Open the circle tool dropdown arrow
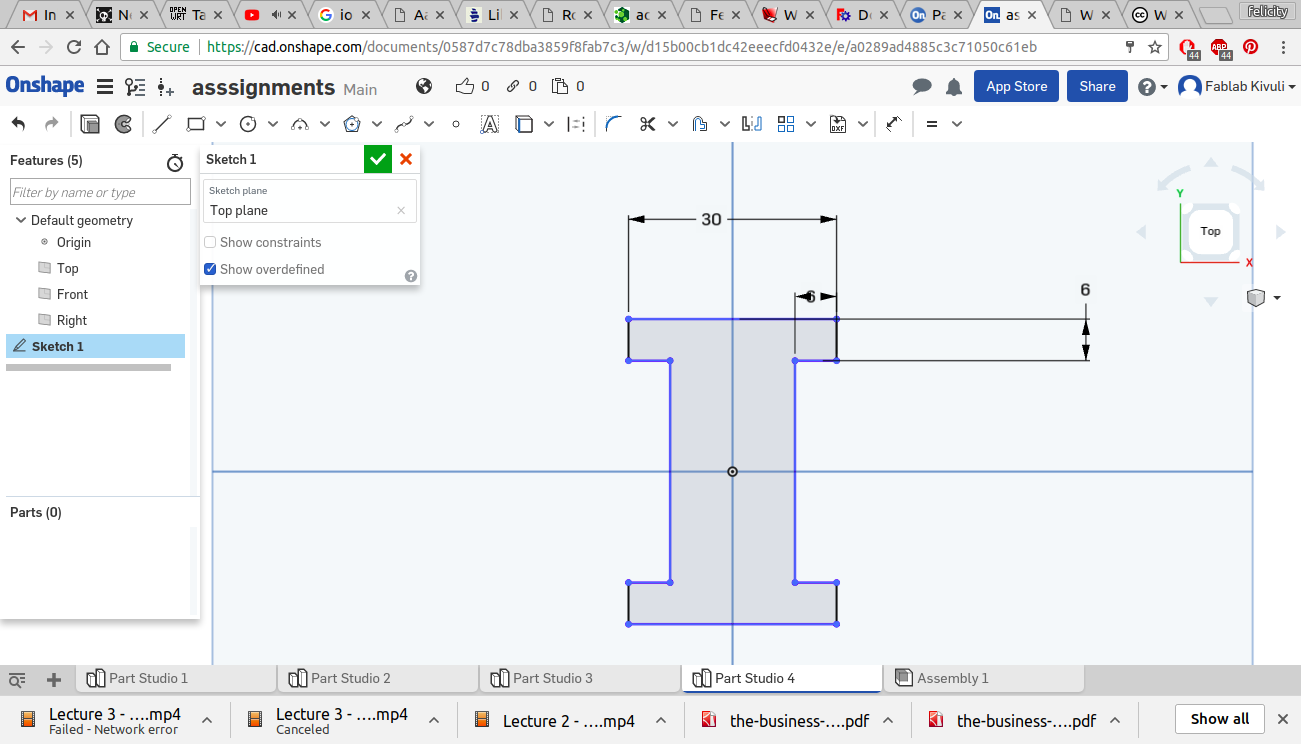This screenshot has width=1301, height=744. 273,124
